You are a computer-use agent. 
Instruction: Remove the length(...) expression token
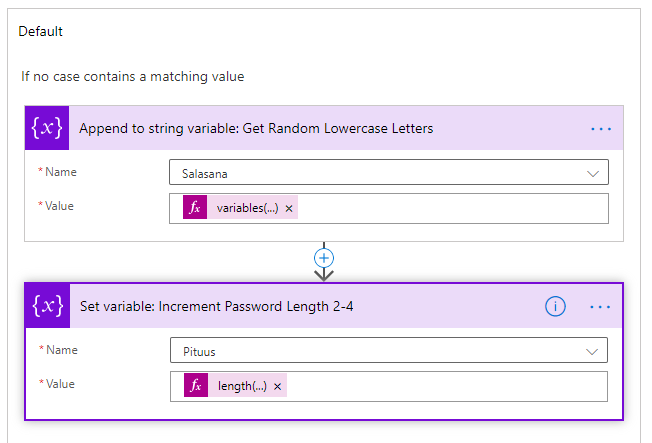[277, 386]
